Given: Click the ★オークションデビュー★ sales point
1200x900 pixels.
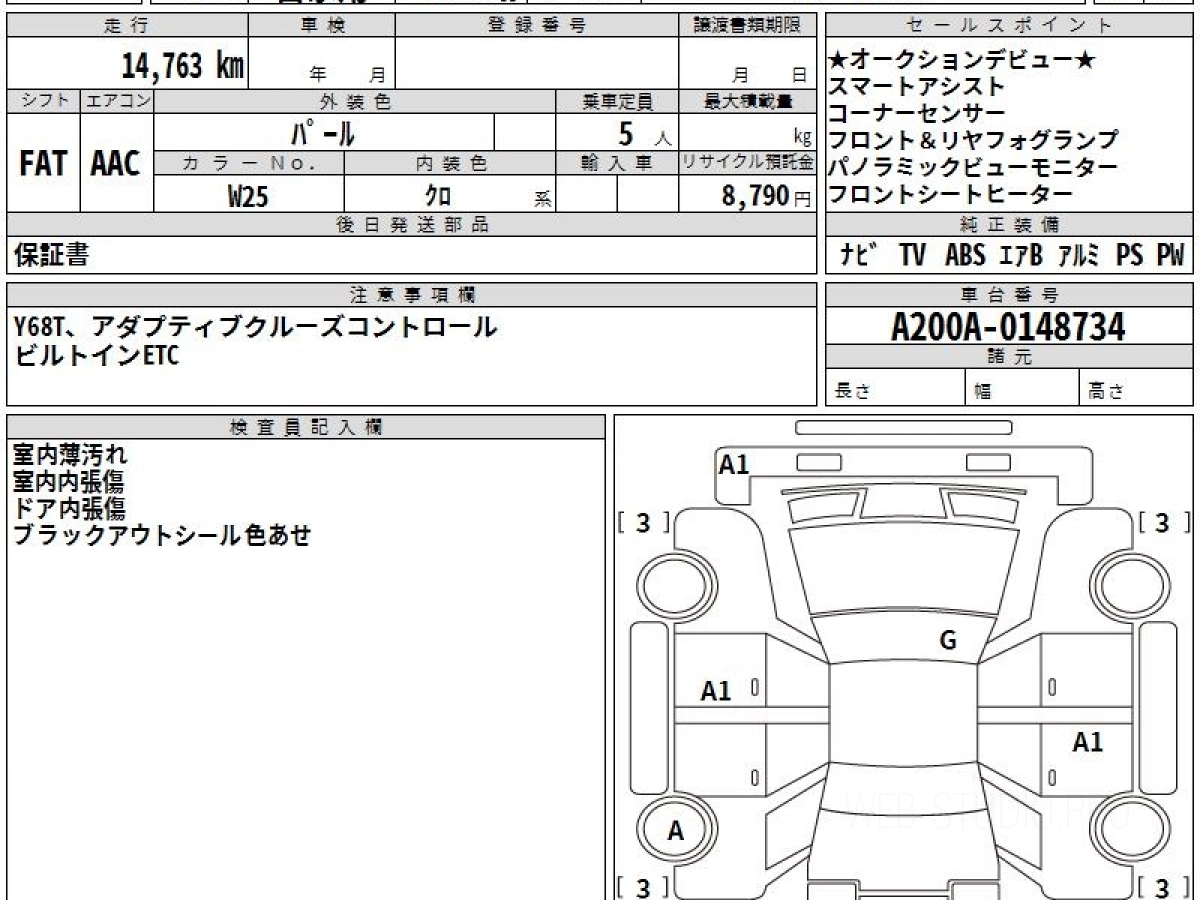Looking at the screenshot, I should tap(962, 61).
